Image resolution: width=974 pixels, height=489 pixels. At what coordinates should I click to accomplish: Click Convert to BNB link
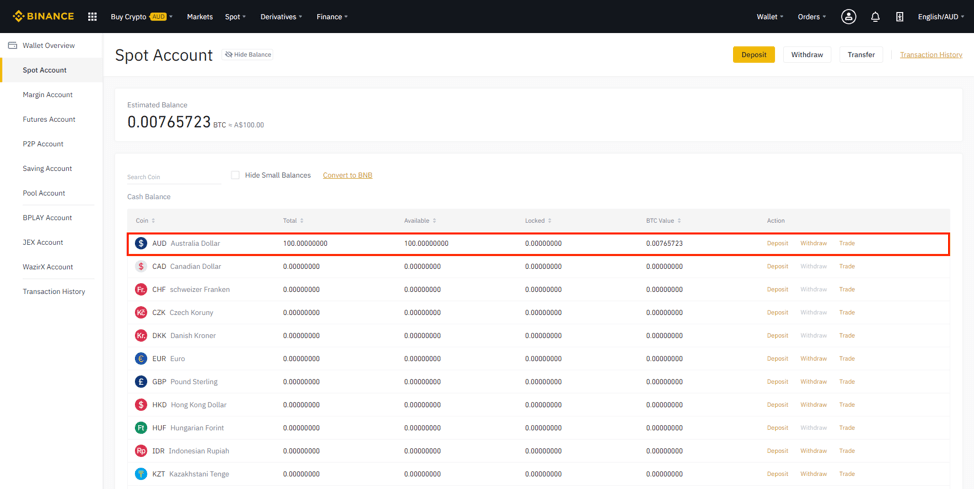[347, 175]
